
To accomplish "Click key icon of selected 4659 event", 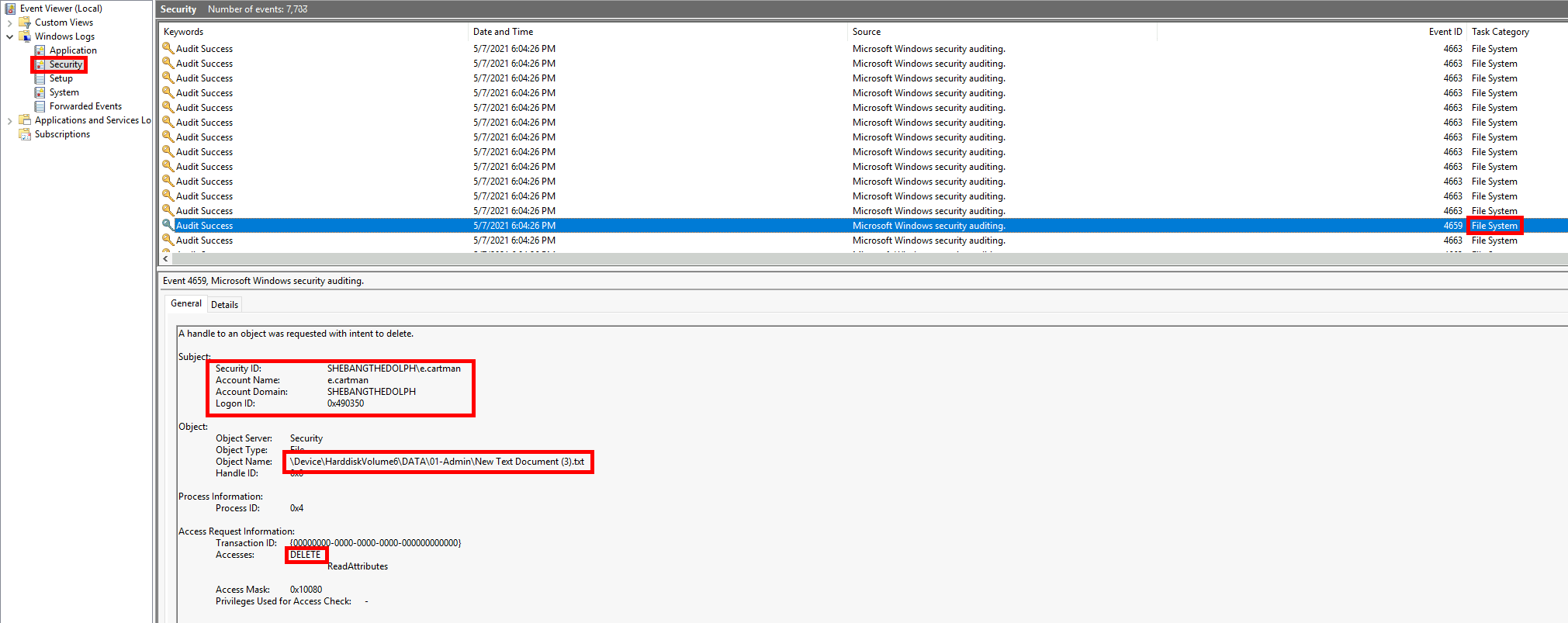I will (167, 225).
